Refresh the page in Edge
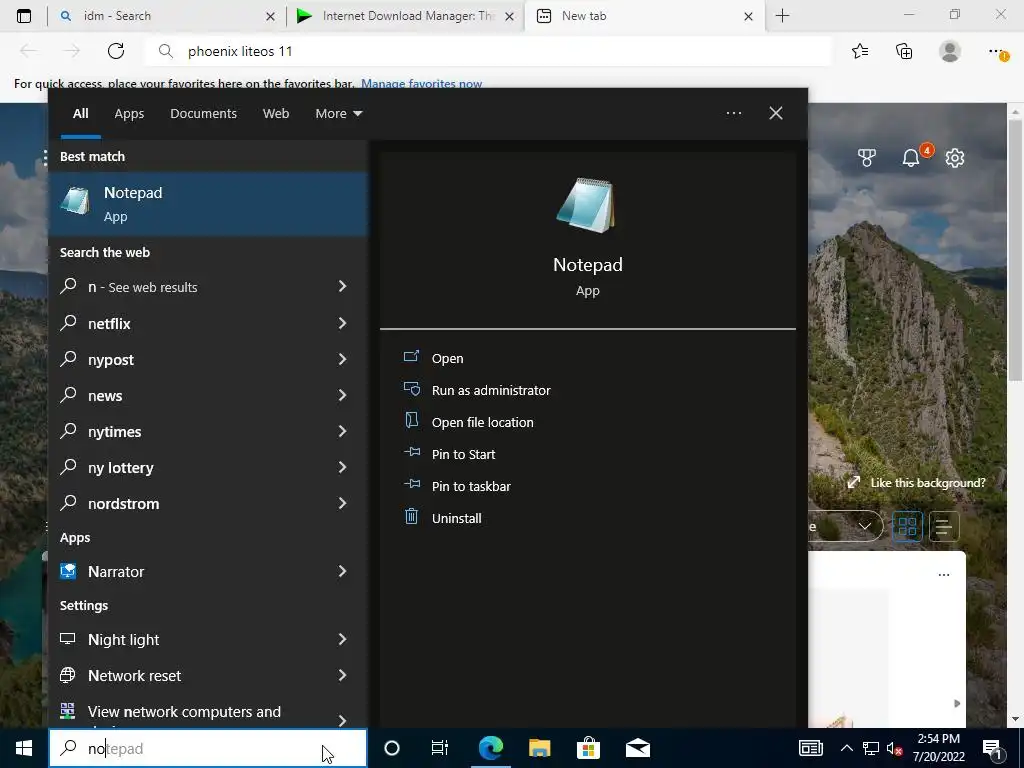Image resolution: width=1024 pixels, height=768 pixels. [x=116, y=51]
